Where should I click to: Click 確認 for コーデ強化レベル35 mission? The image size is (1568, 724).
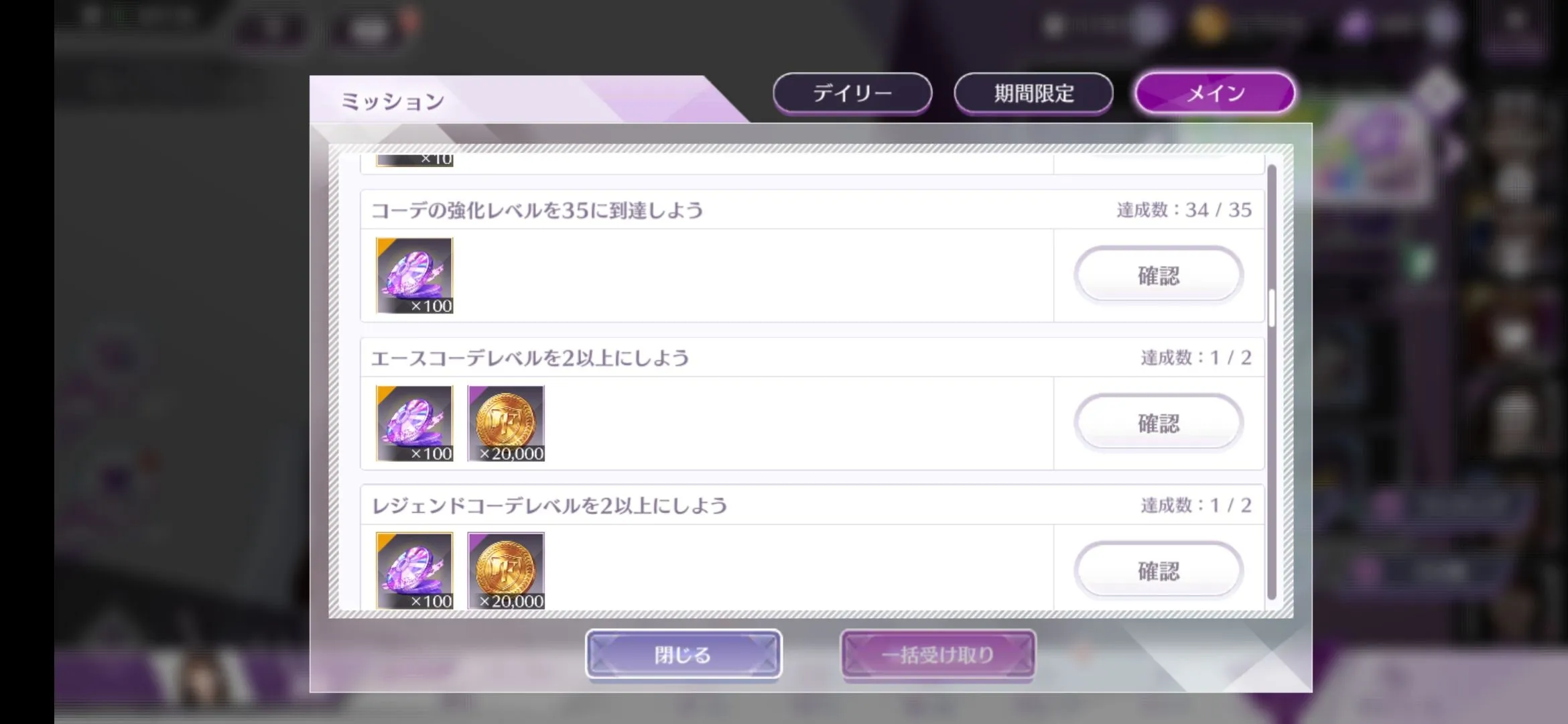(1159, 276)
